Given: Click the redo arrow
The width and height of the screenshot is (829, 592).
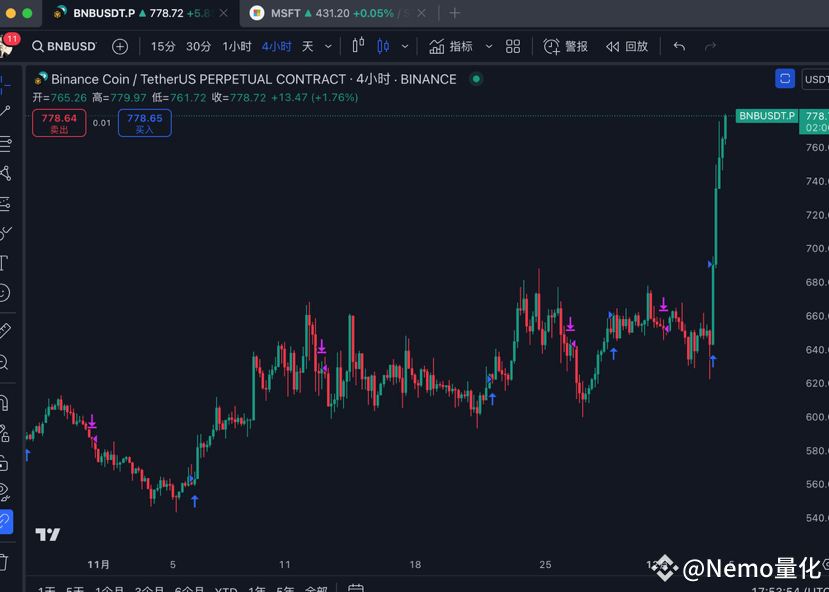Looking at the screenshot, I should pyautogui.click(x=710, y=47).
